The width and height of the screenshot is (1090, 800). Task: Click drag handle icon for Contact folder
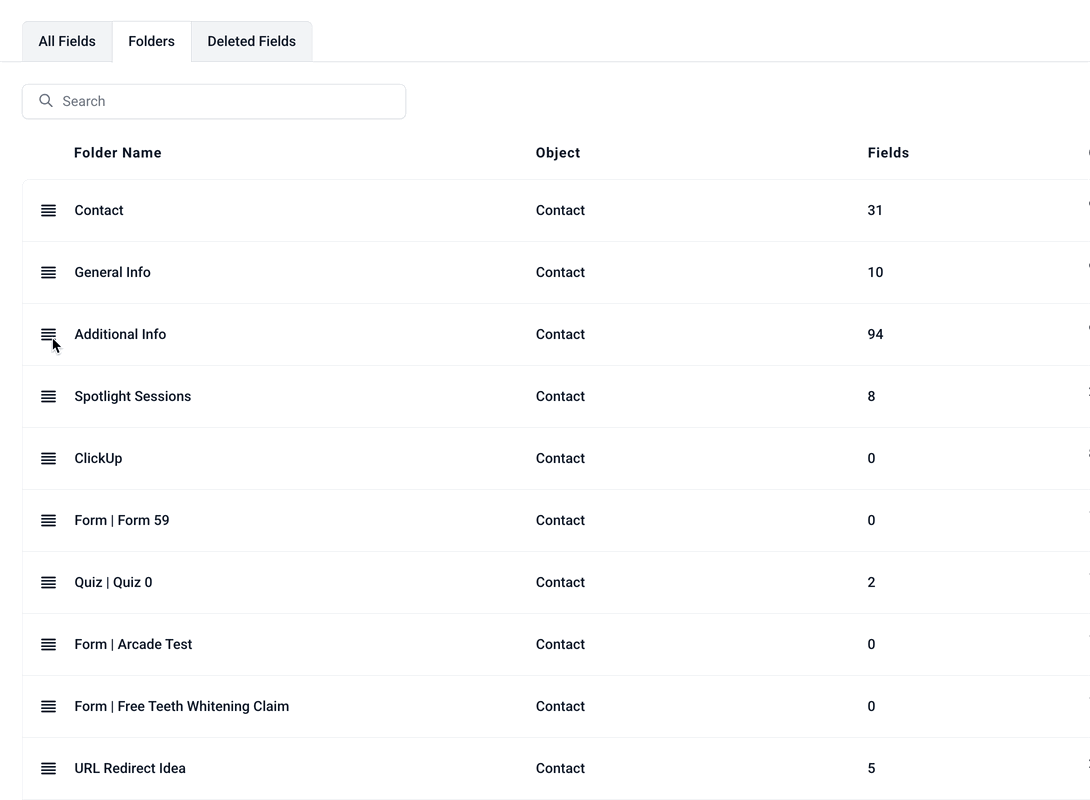coord(48,210)
